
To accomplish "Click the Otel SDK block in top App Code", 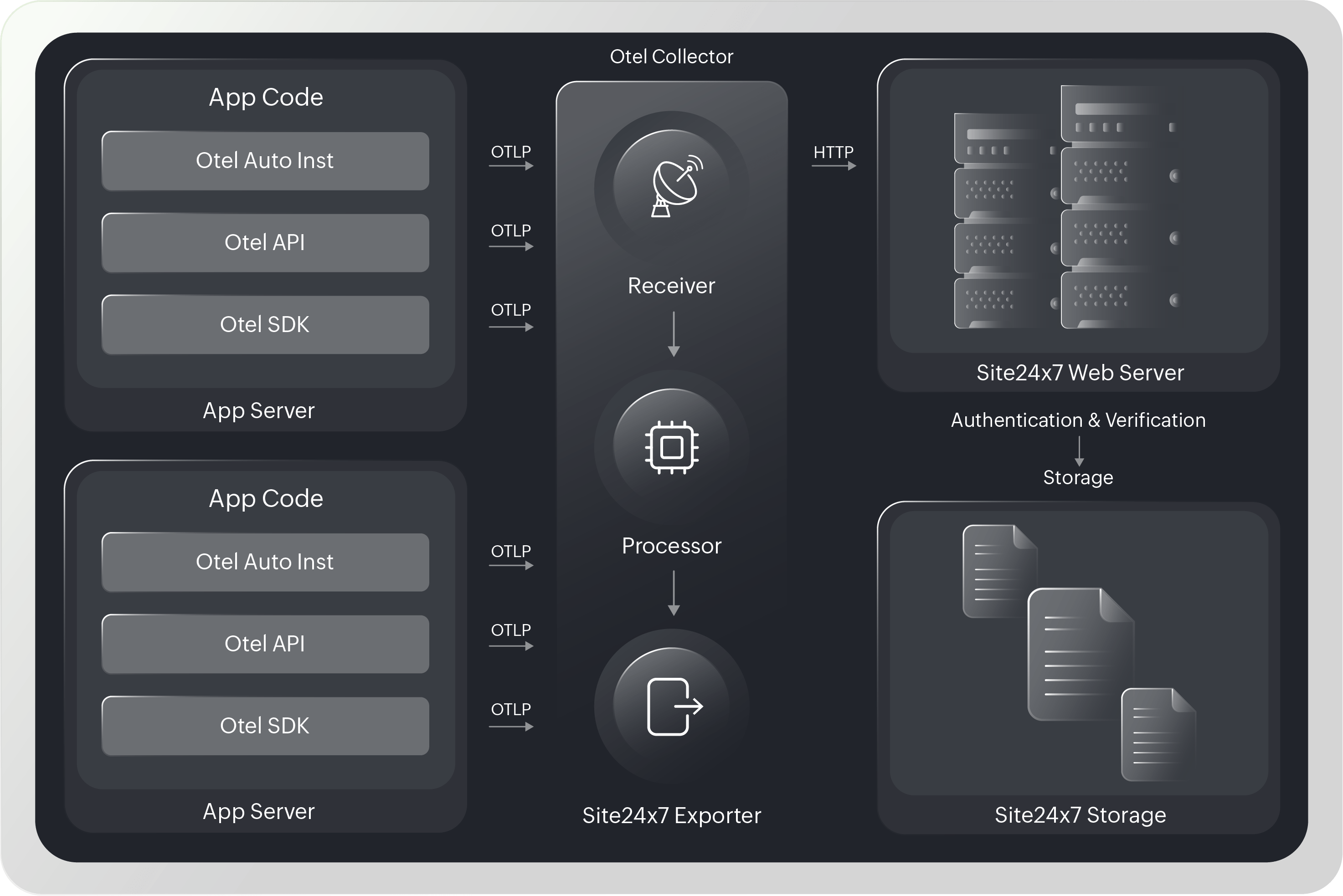I will click(x=265, y=325).
